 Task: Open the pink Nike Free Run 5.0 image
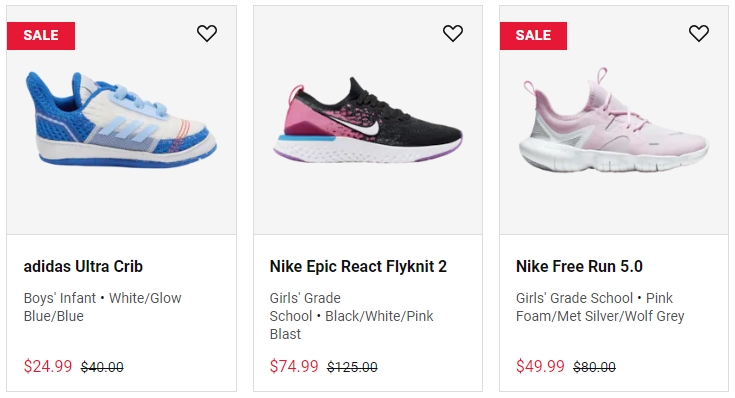coord(614,120)
